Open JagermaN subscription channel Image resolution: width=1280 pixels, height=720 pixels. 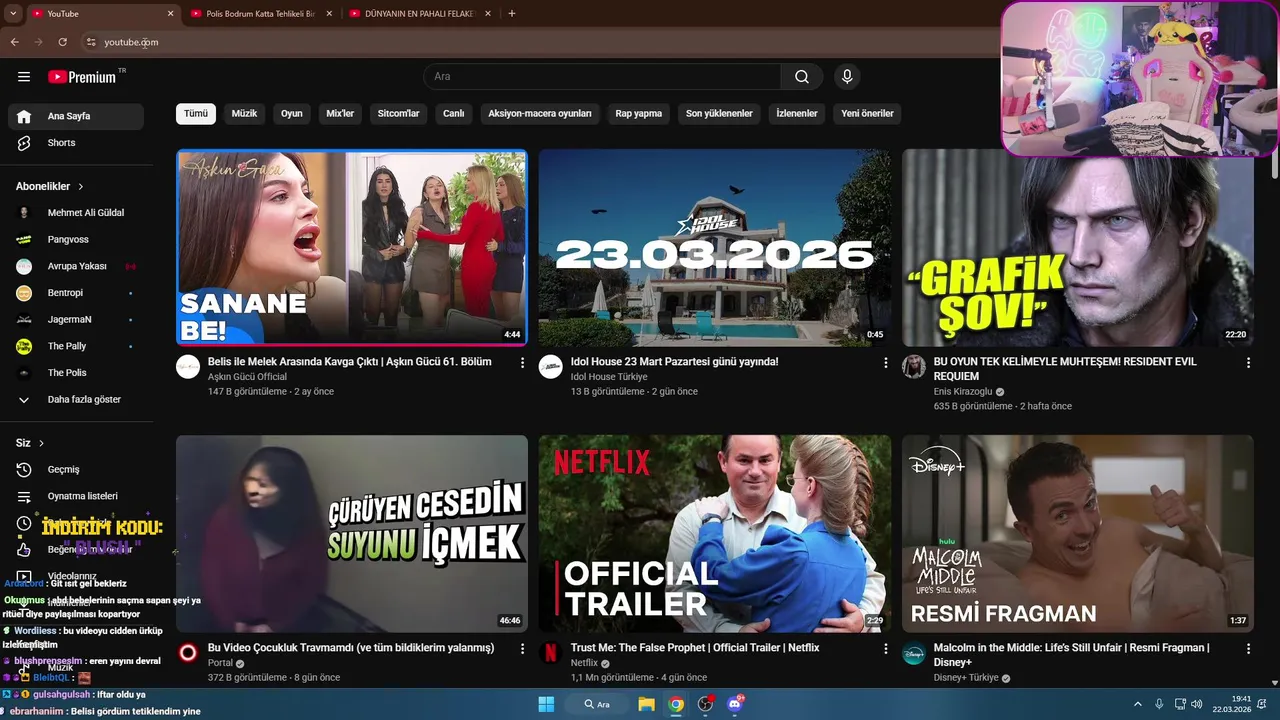click(76, 319)
